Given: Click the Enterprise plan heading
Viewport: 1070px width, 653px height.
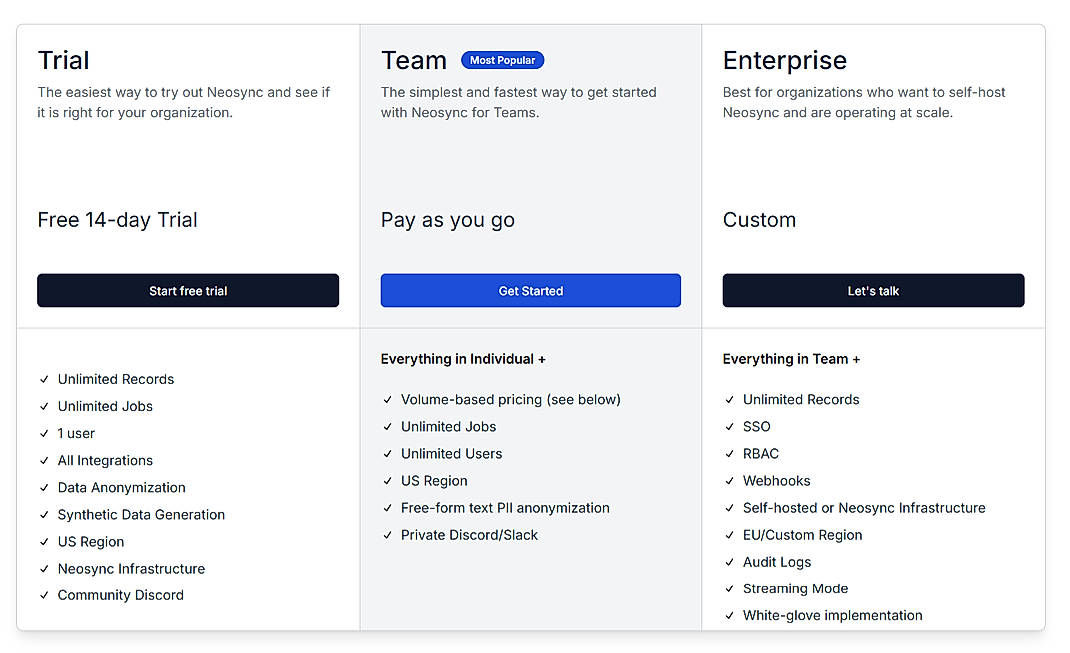Looking at the screenshot, I should pos(785,60).
